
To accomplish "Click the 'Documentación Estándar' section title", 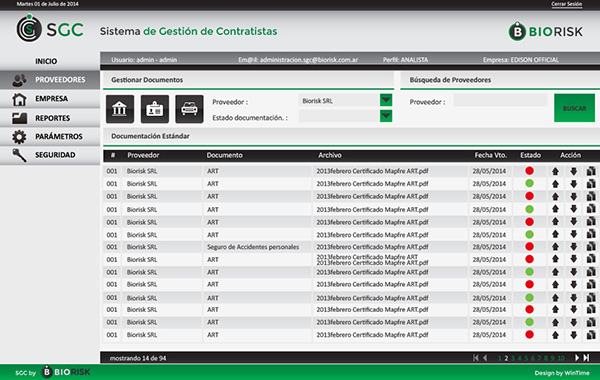I will tap(150, 136).
